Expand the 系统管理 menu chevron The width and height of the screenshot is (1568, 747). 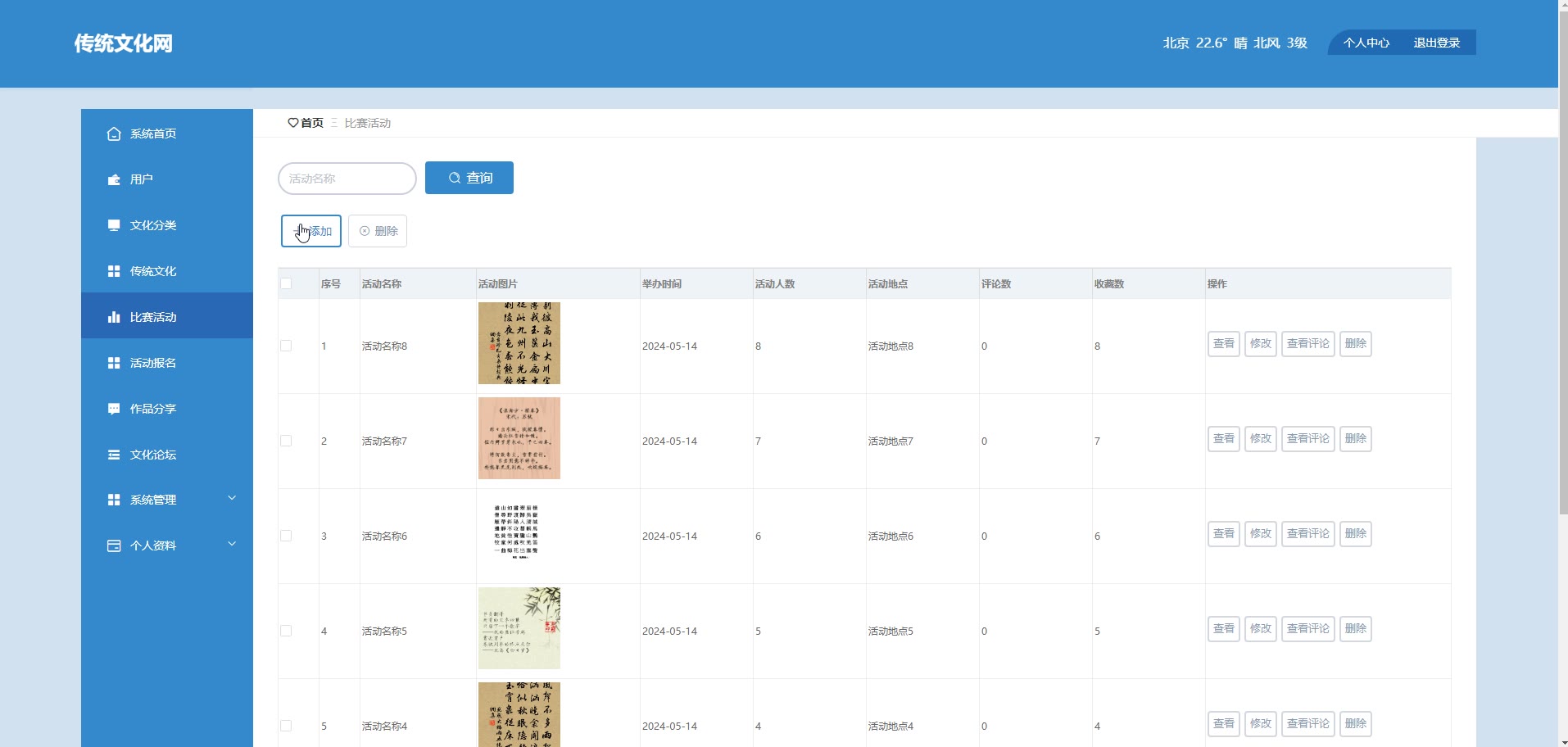pos(232,498)
